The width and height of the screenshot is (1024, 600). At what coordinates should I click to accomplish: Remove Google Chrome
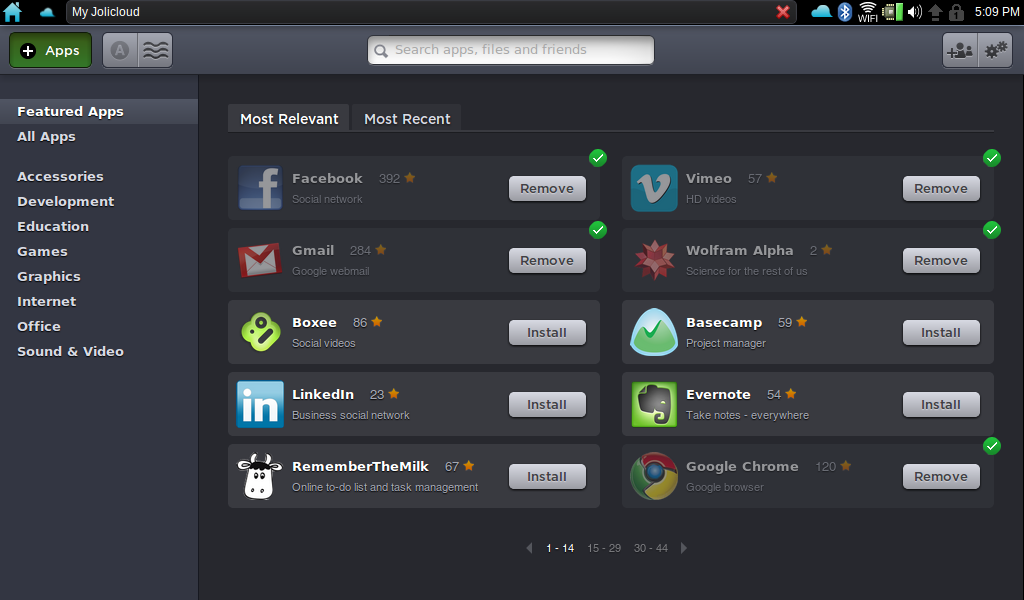click(x=941, y=477)
